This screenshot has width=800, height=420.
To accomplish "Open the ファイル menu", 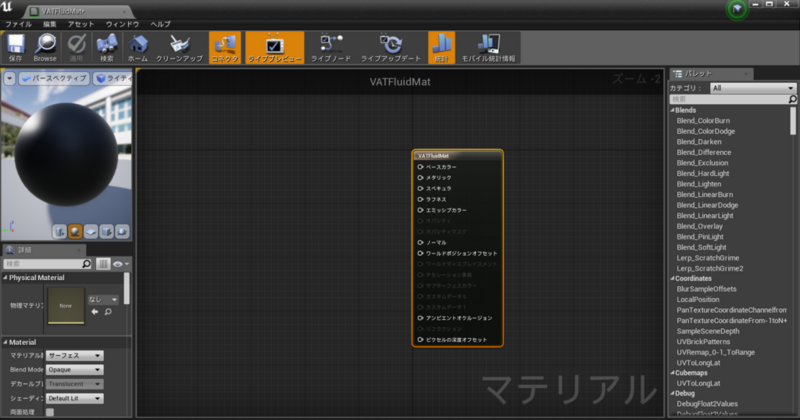I will click(18, 24).
